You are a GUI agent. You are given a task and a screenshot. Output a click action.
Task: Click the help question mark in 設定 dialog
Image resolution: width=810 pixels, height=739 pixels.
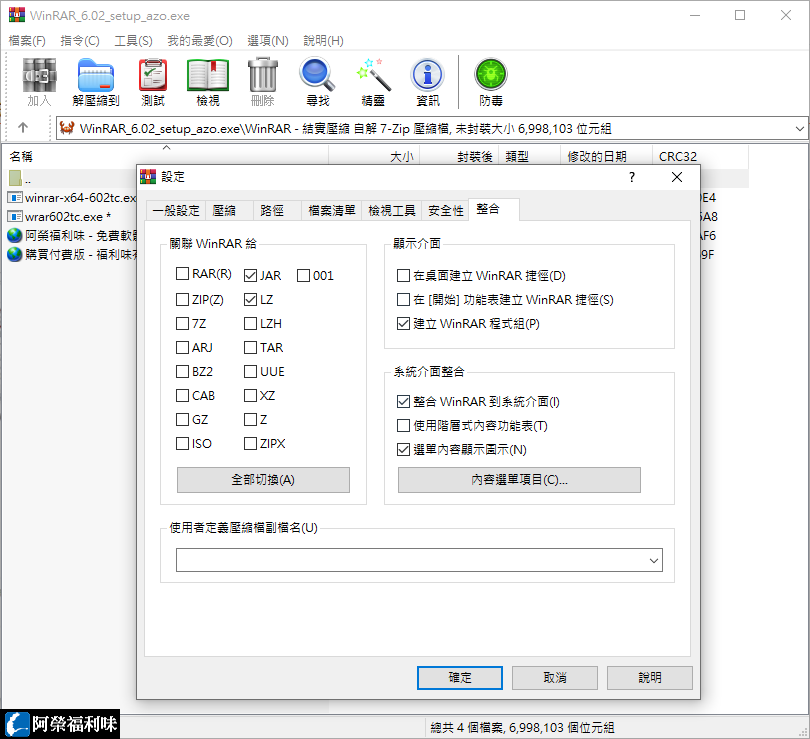point(632,177)
